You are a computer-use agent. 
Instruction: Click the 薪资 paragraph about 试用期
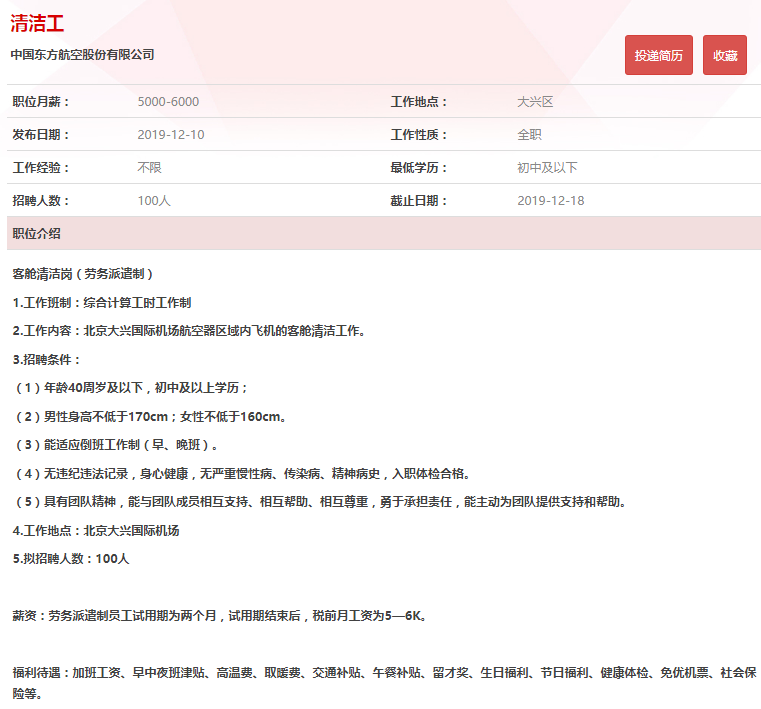coord(220,615)
